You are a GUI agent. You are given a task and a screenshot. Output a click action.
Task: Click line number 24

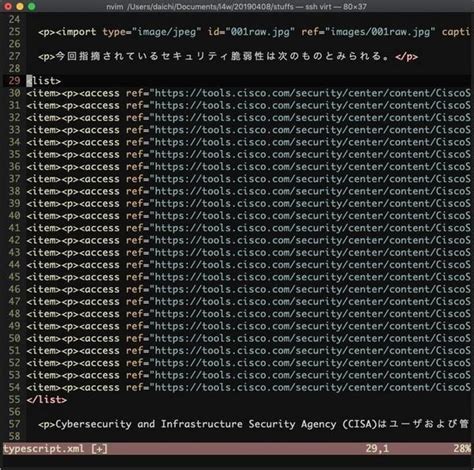tap(14, 19)
